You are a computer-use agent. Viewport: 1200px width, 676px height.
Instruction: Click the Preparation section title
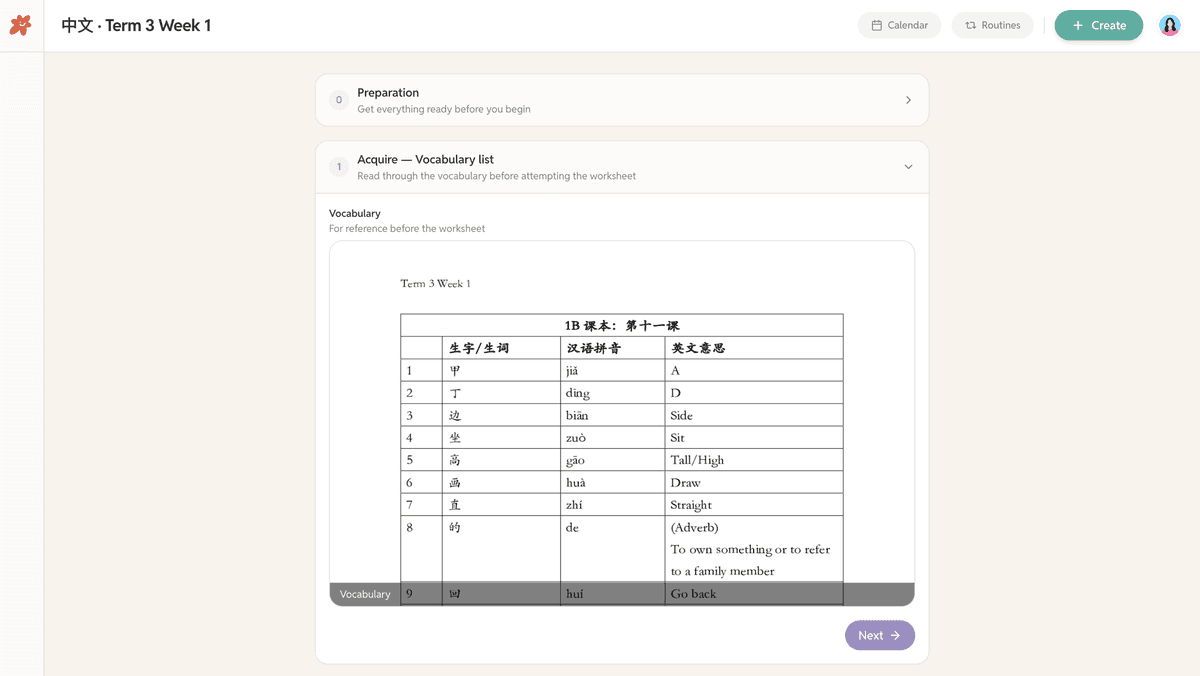(x=388, y=93)
